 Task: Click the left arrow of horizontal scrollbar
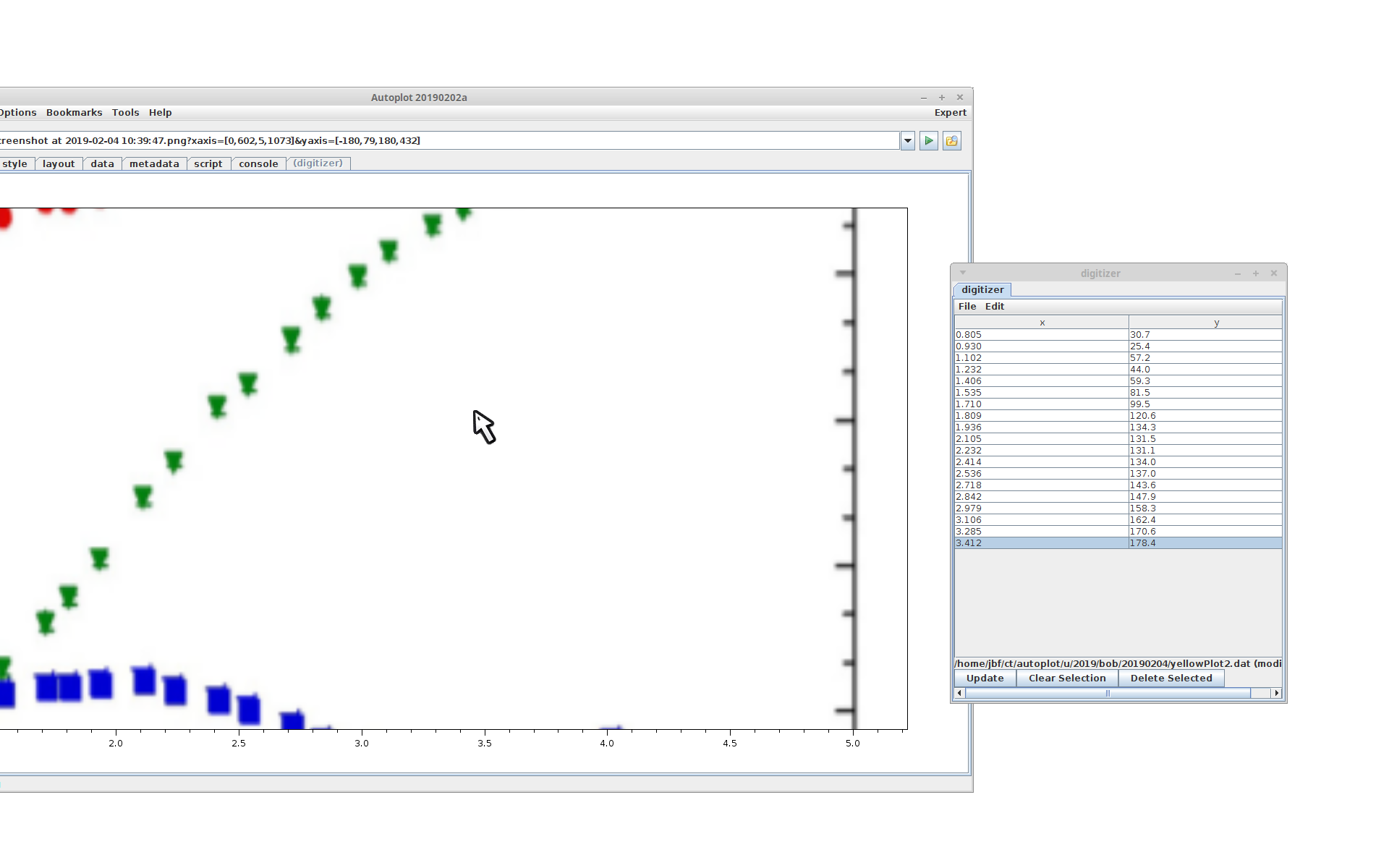click(x=960, y=693)
